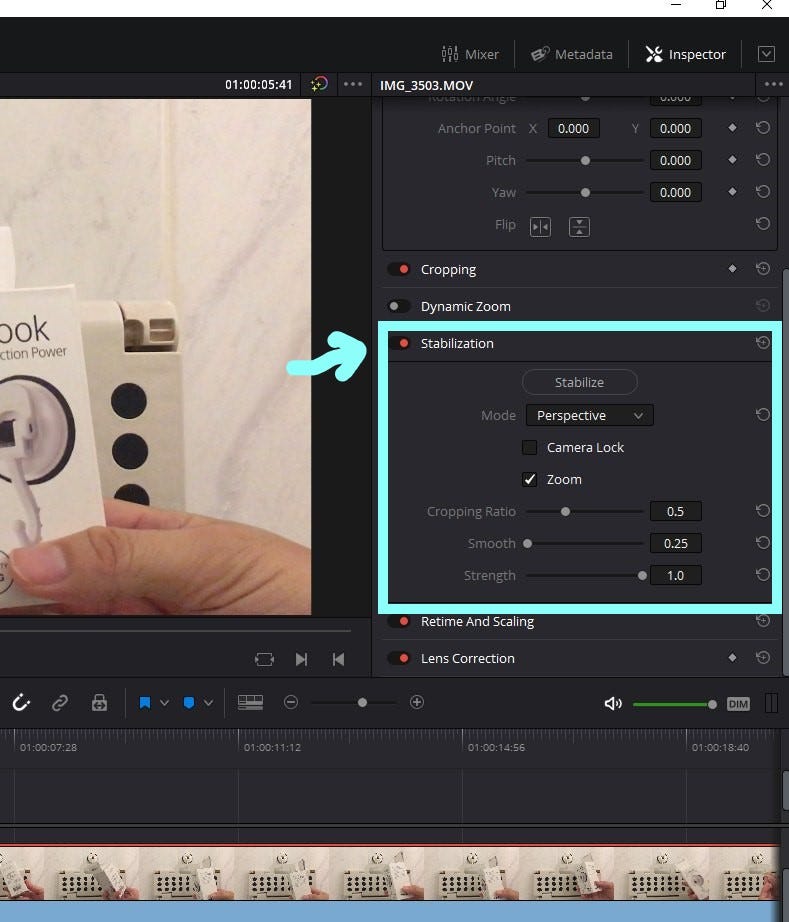This screenshot has height=922, width=789.
Task: Adjust the Cropping Ratio slider
Action: tap(565, 512)
